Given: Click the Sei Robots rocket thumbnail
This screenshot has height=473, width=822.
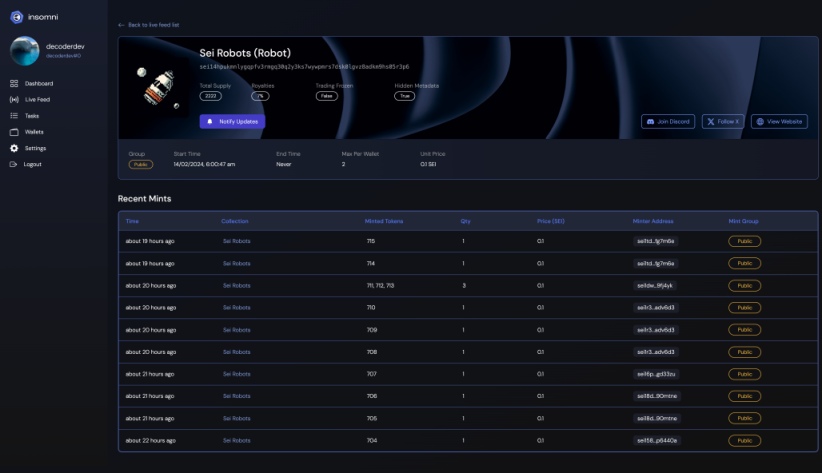Looking at the screenshot, I should 159,88.
